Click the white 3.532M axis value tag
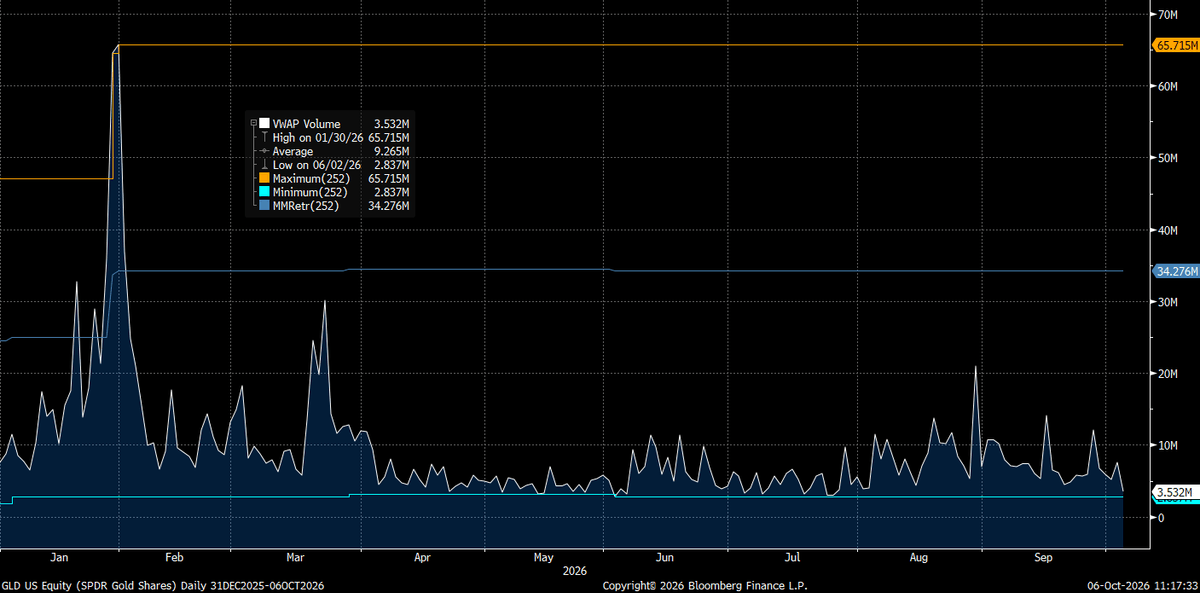1200x593 pixels. pyautogui.click(x=1175, y=492)
